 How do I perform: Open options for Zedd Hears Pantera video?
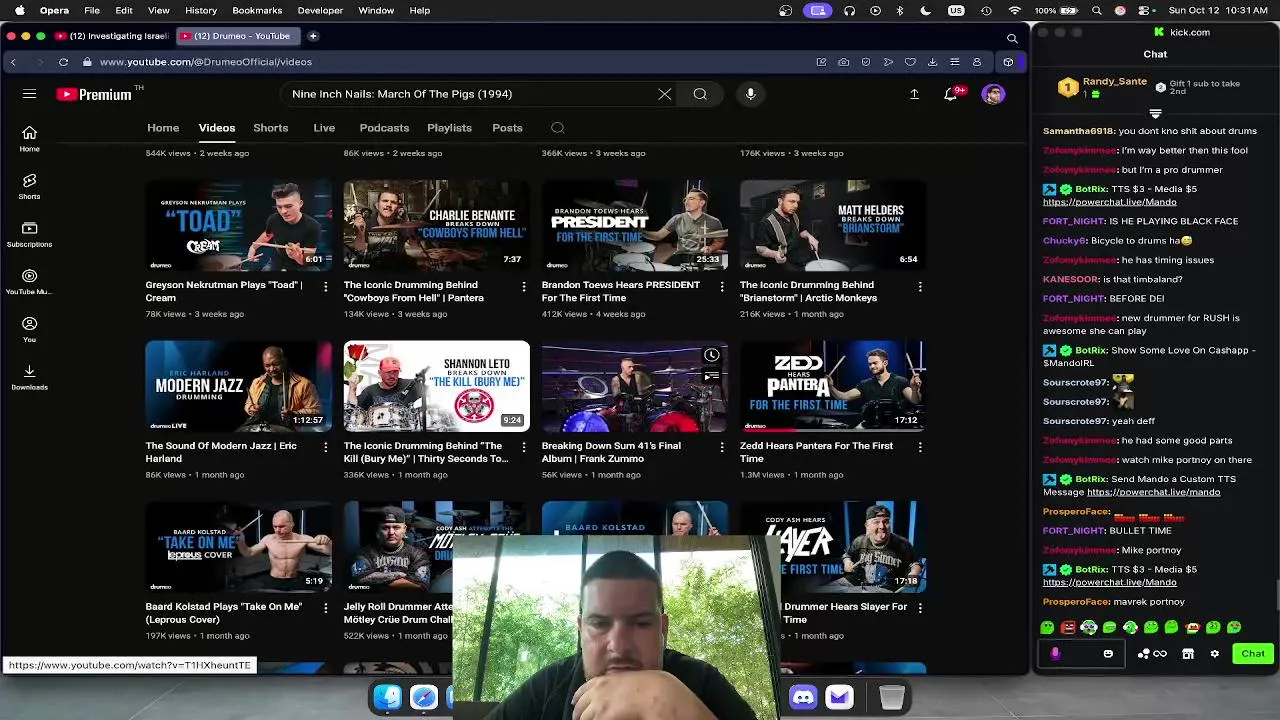pyautogui.click(x=920, y=447)
